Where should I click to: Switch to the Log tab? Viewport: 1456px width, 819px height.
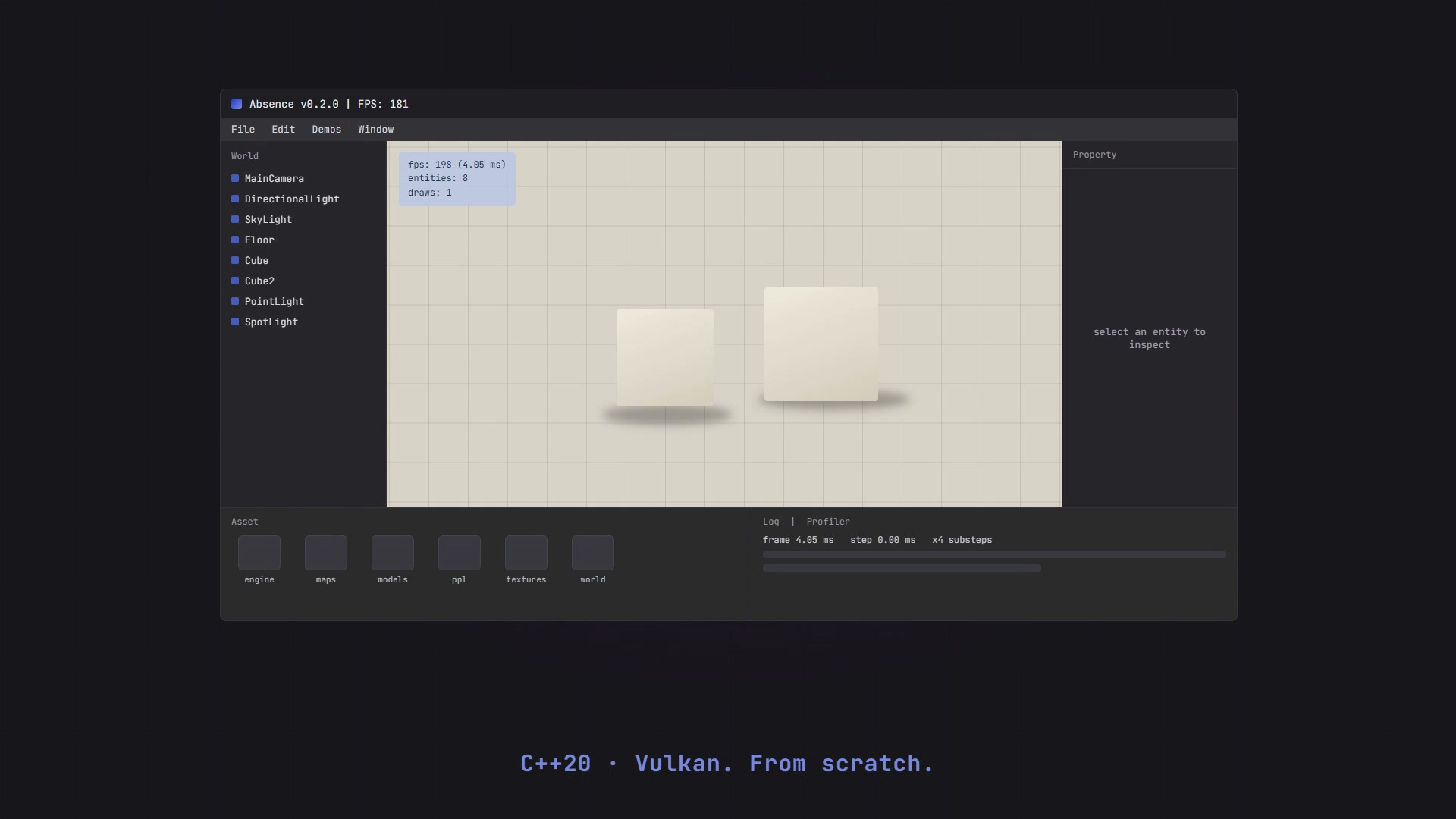pos(770,522)
